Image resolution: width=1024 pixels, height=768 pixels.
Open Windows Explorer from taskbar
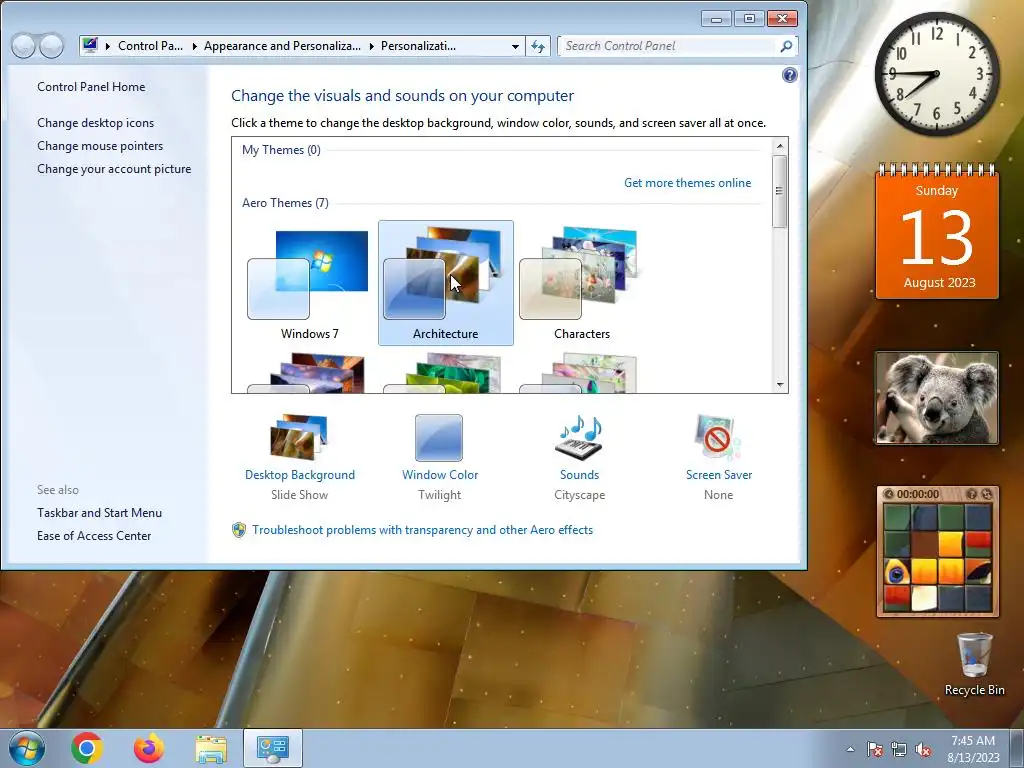click(x=211, y=748)
